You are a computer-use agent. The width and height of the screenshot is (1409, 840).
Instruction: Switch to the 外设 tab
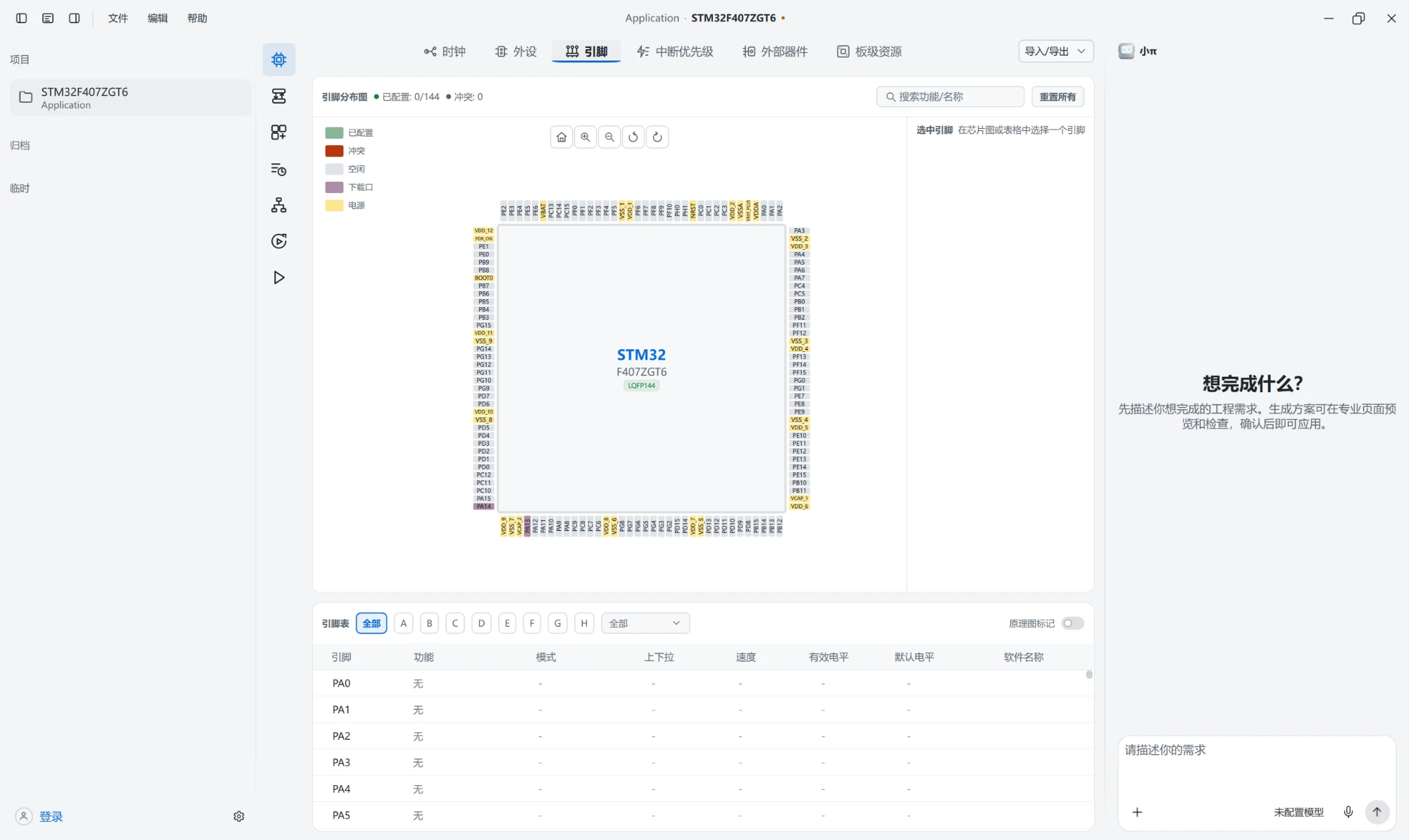coord(516,51)
